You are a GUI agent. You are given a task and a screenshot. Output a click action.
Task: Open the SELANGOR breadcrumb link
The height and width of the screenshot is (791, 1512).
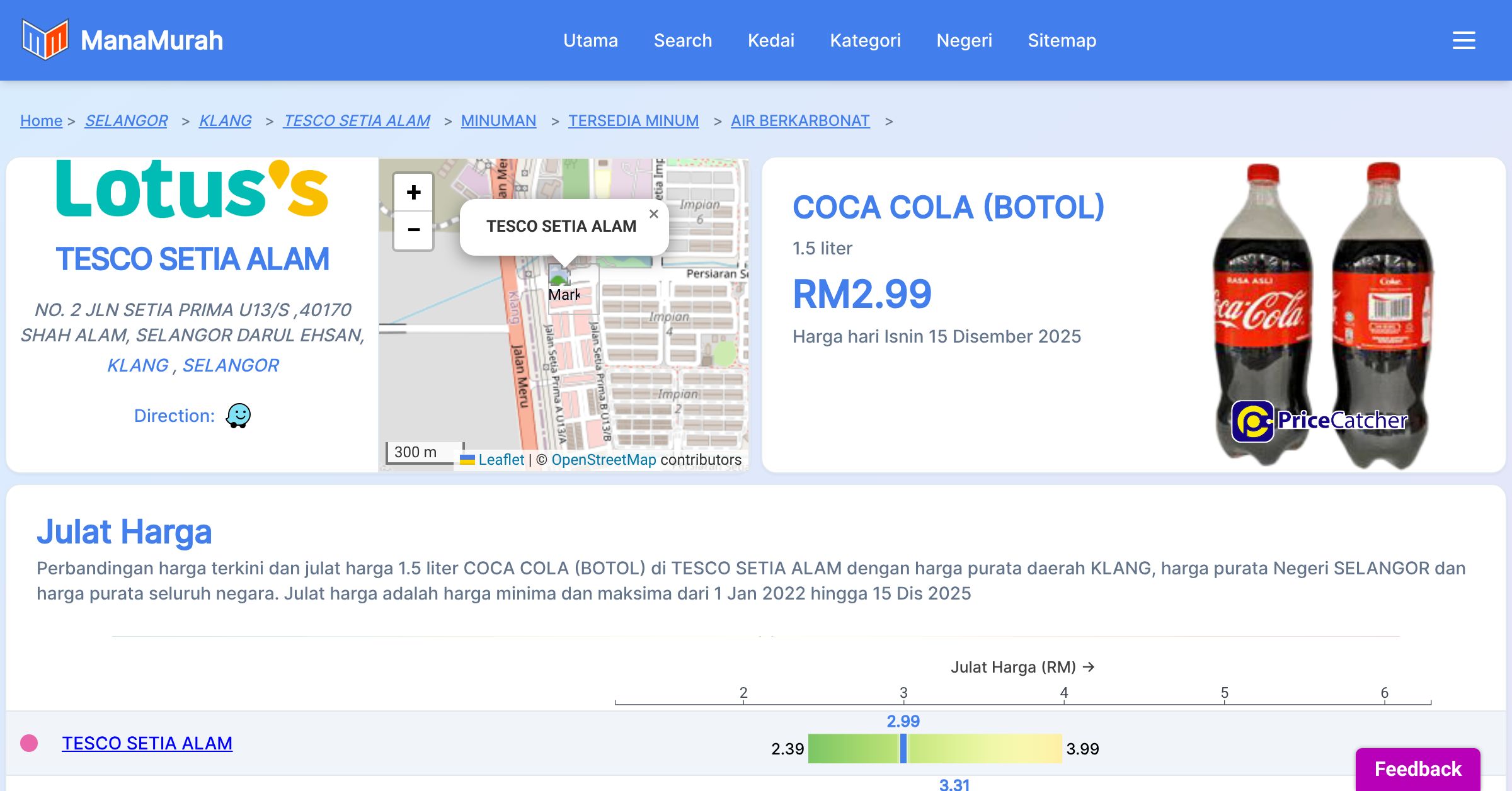click(126, 120)
